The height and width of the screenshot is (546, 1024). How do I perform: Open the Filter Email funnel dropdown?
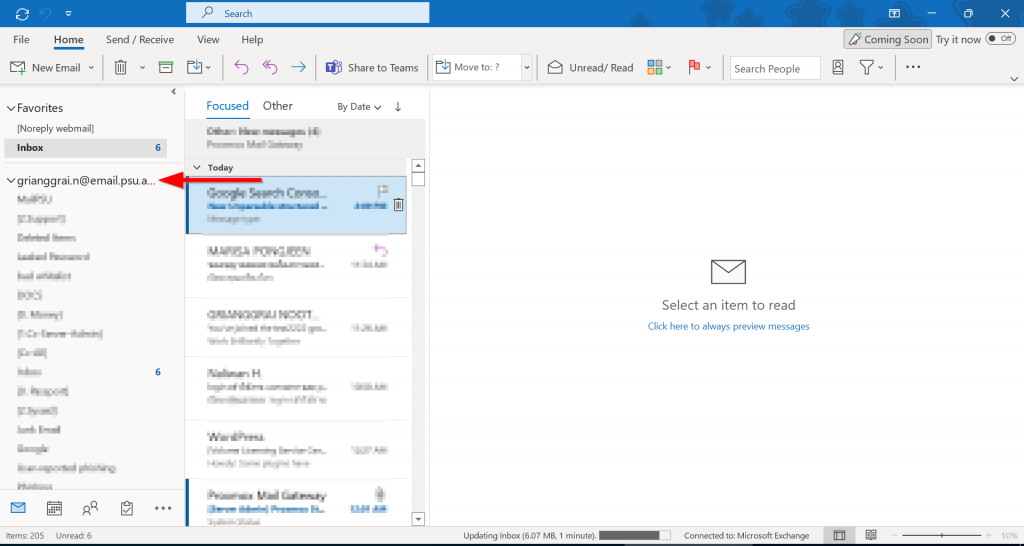[871, 67]
